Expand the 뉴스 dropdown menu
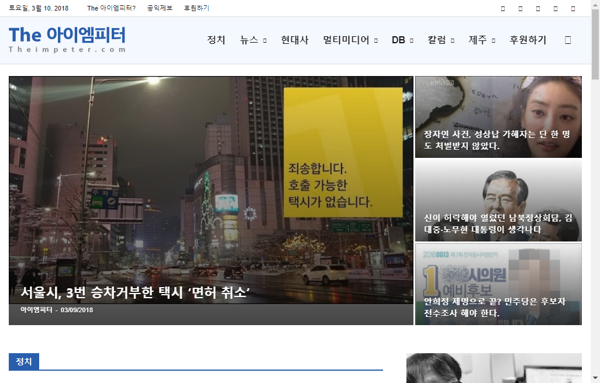Screen dimensions: 600x383 253,40
